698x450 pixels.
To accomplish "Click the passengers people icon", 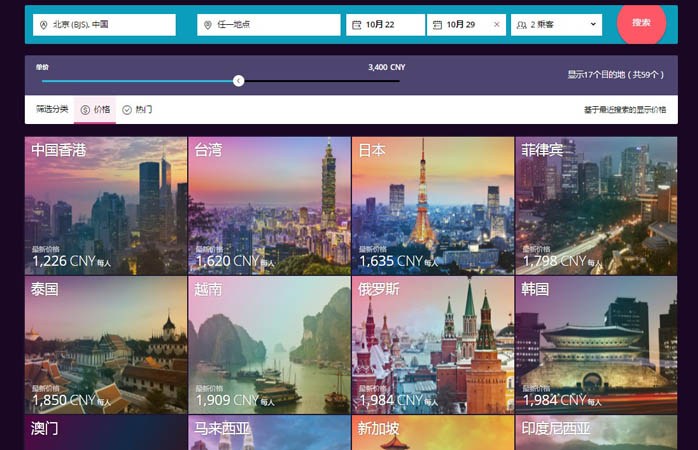I will (x=521, y=25).
